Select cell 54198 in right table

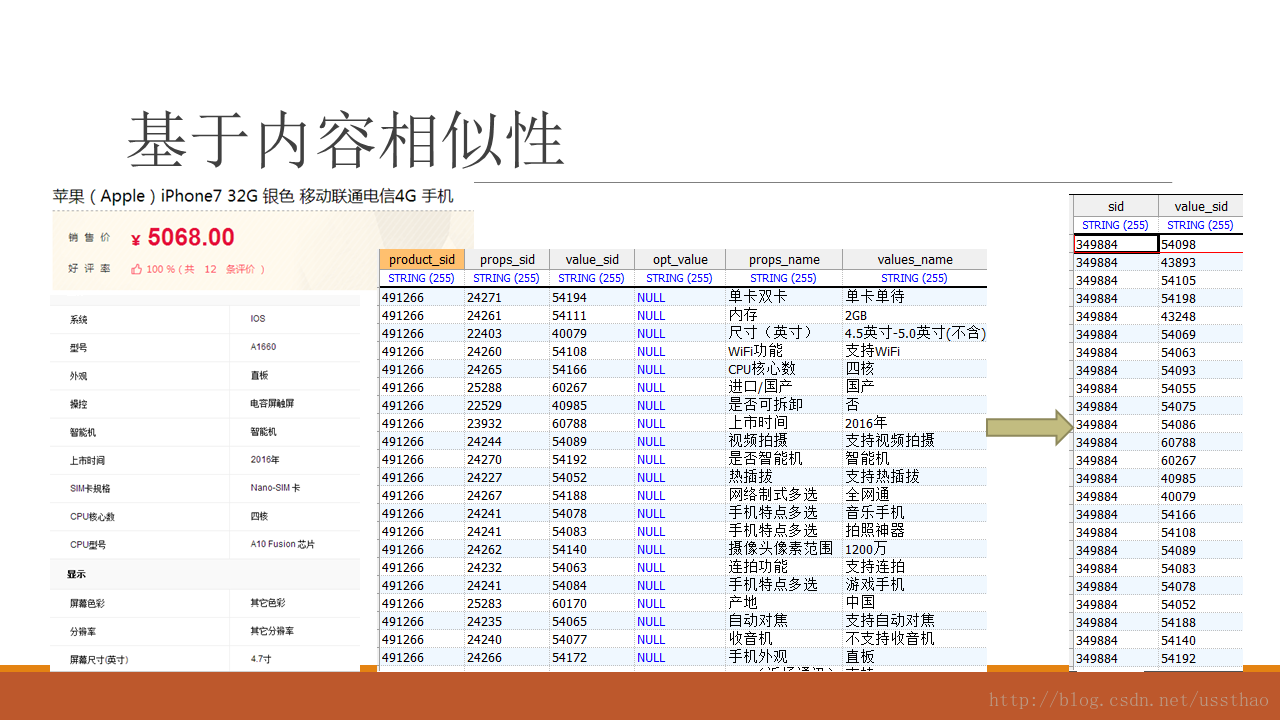click(1201, 298)
